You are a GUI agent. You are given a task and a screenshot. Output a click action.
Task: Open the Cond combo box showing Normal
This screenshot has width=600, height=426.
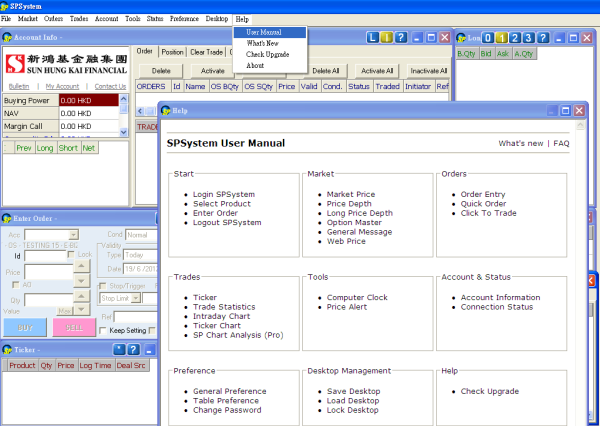point(141,235)
